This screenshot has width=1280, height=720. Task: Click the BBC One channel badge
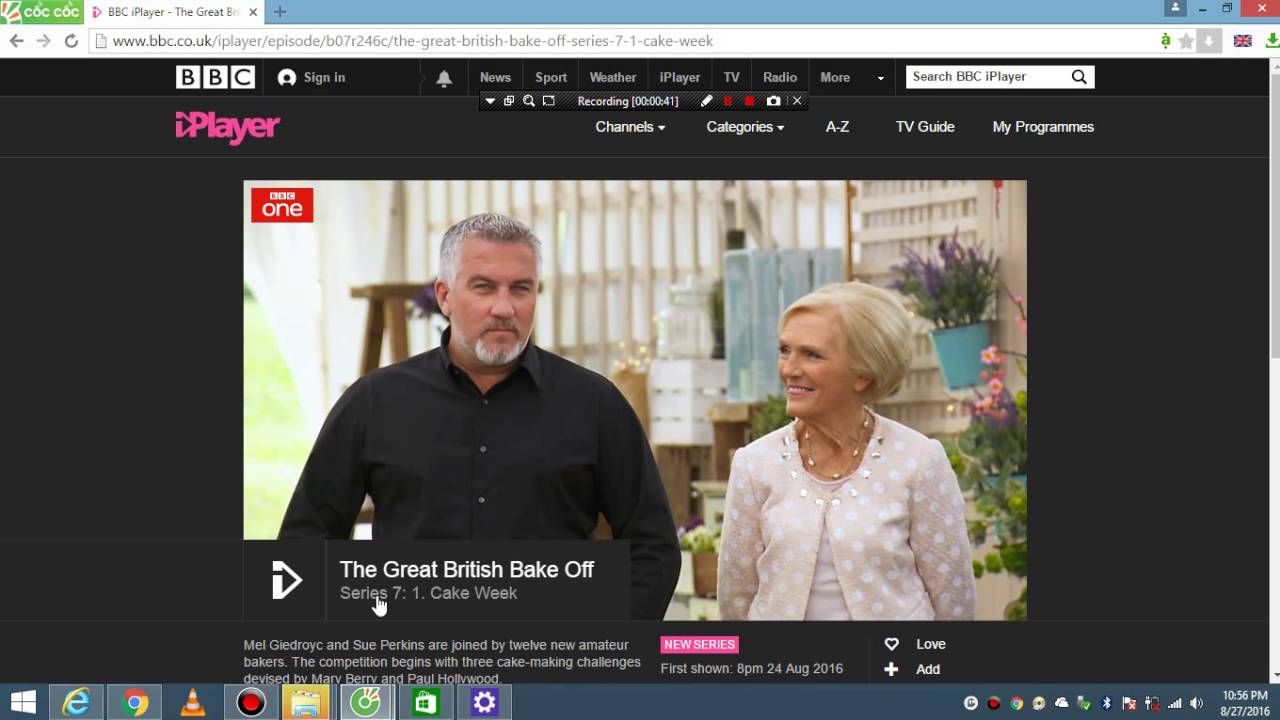coord(282,205)
